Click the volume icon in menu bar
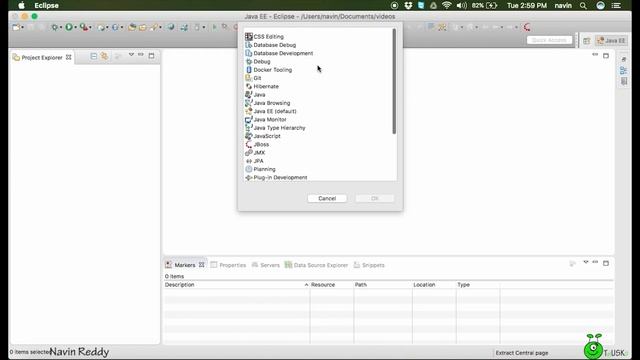The width and height of the screenshot is (640, 360). (462, 5)
